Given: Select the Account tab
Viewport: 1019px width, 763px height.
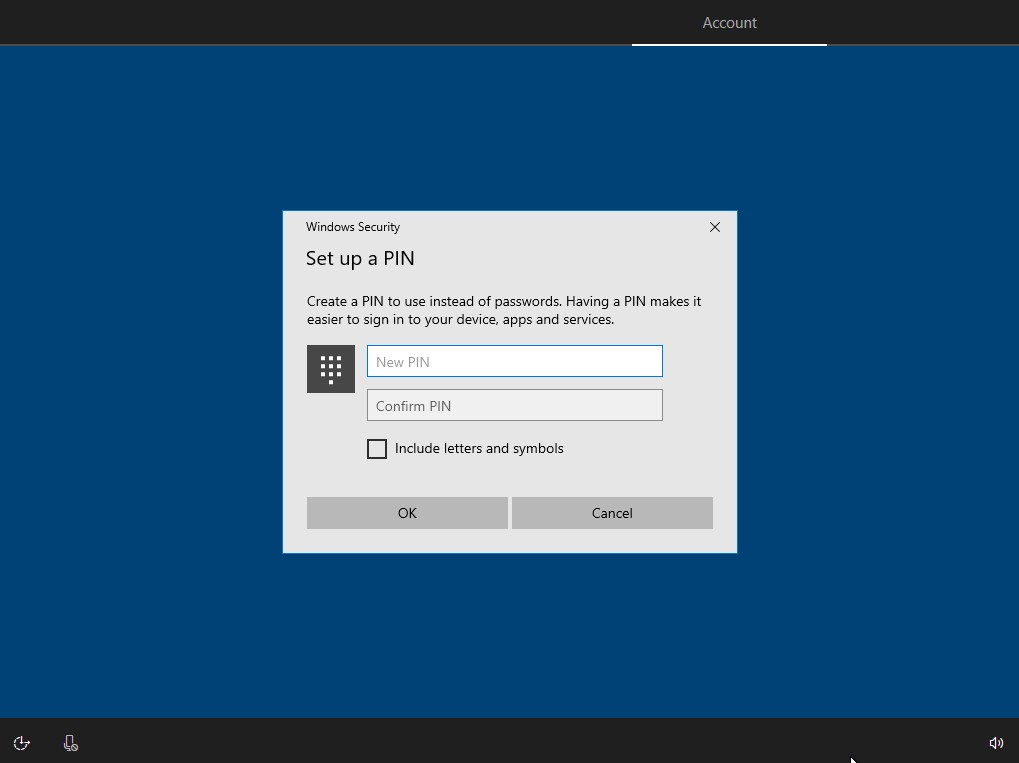Looking at the screenshot, I should click(x=729, y=23).
